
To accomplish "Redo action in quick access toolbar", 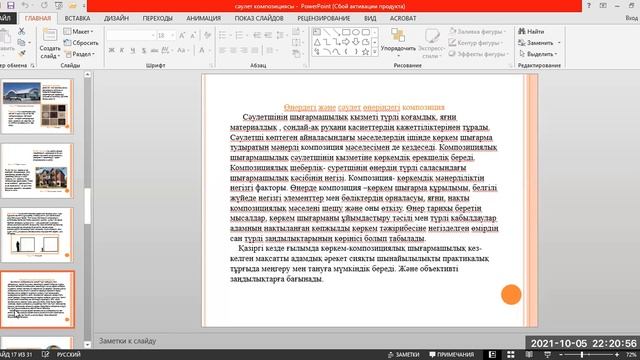I will click(x=44, y=6).
